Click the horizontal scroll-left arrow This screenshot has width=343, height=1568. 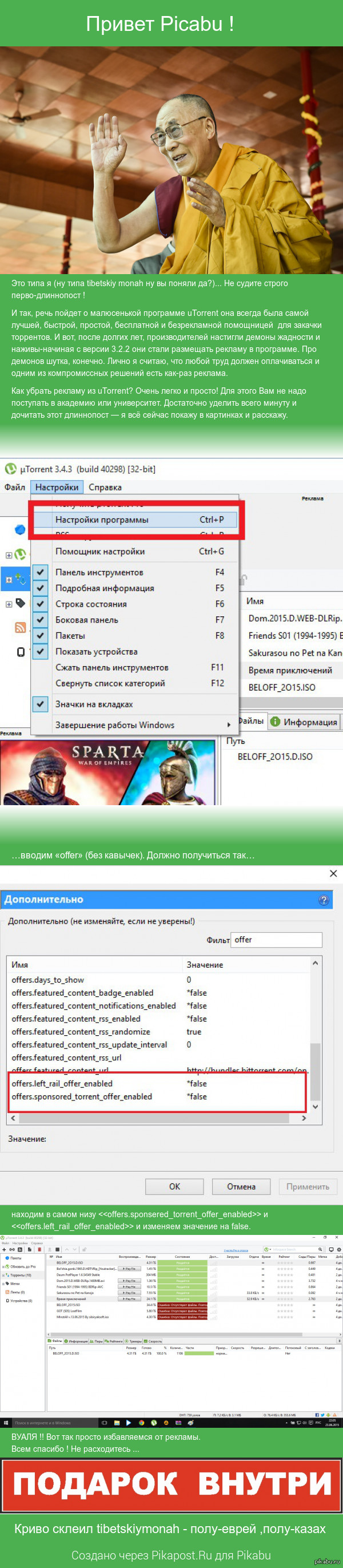point(13,1118)
